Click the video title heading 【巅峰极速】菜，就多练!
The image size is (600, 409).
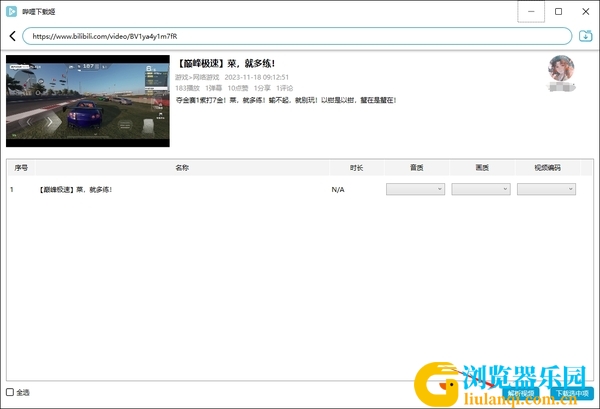pyautogui.click(x=225, y=63)
